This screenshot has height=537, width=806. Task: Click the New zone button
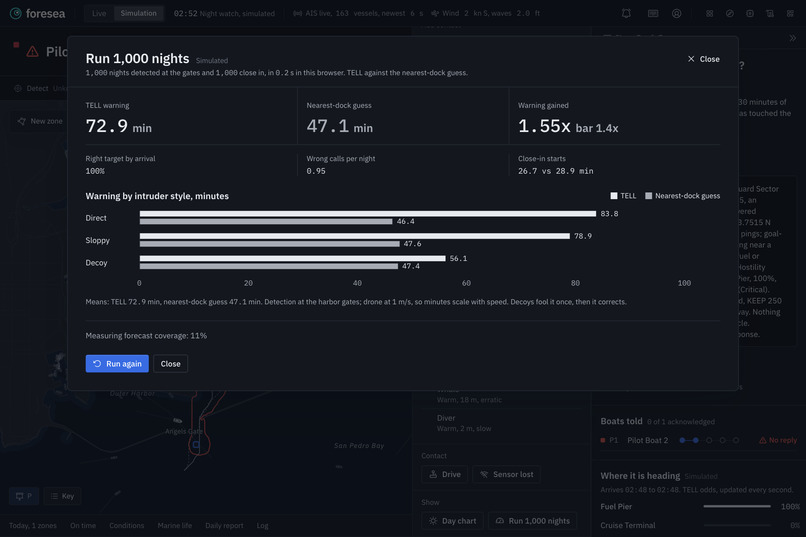(40, 121)
